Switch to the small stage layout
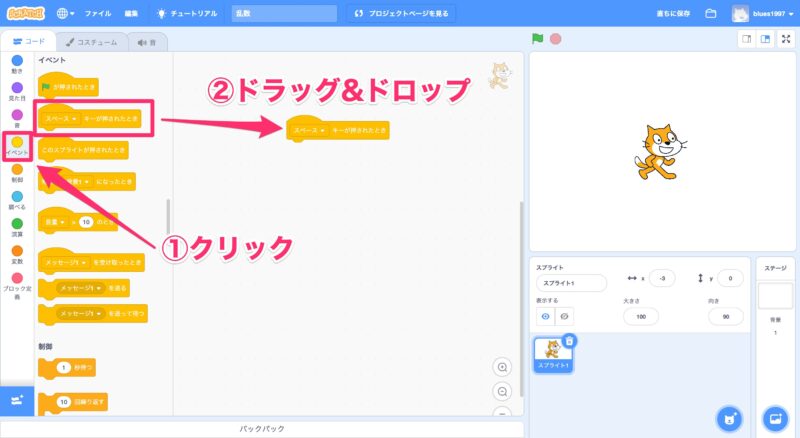The height and width of the screenshot is (438, 800). [746, 40]
